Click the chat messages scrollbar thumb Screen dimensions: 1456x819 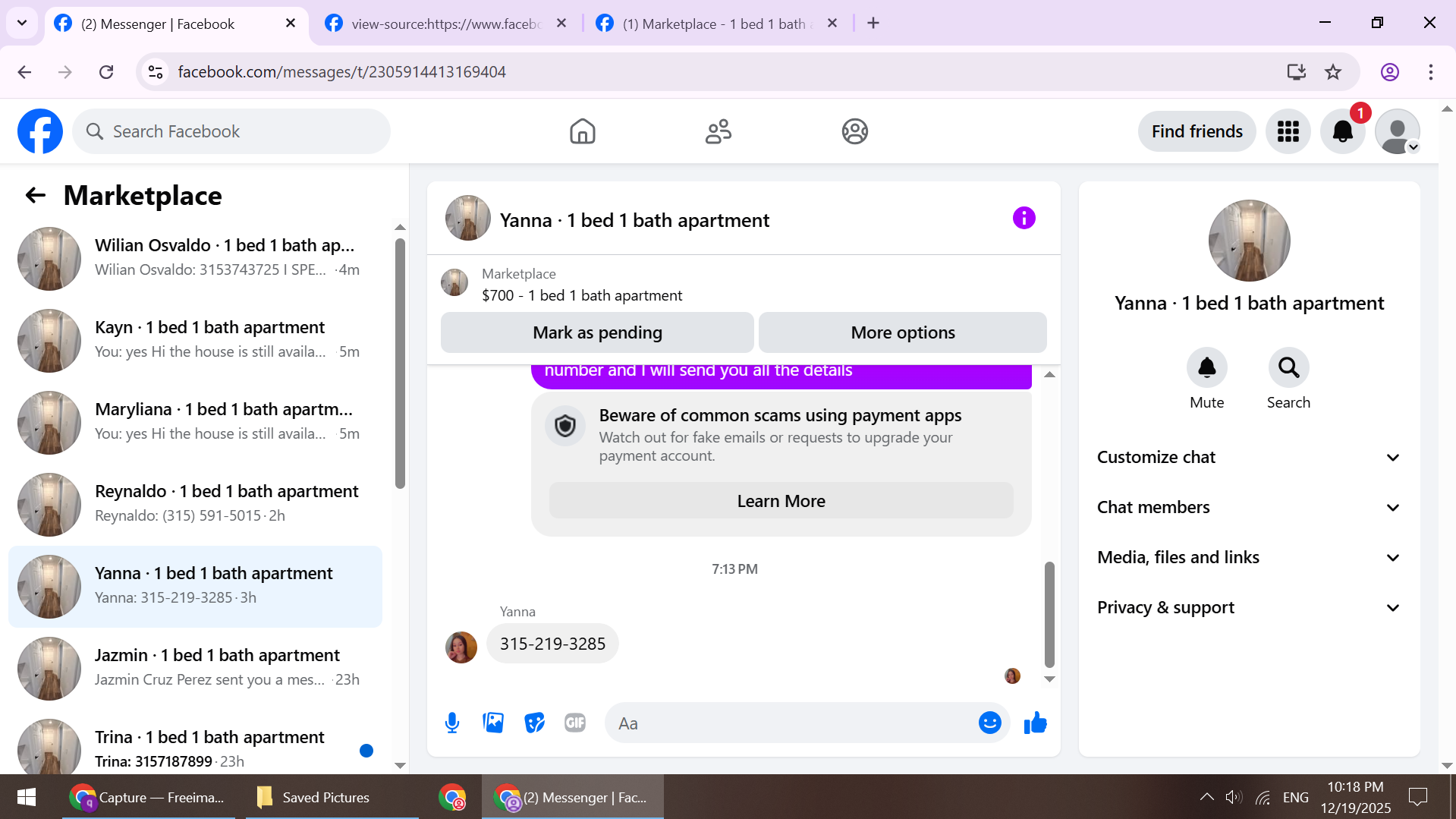[1049, 614]
